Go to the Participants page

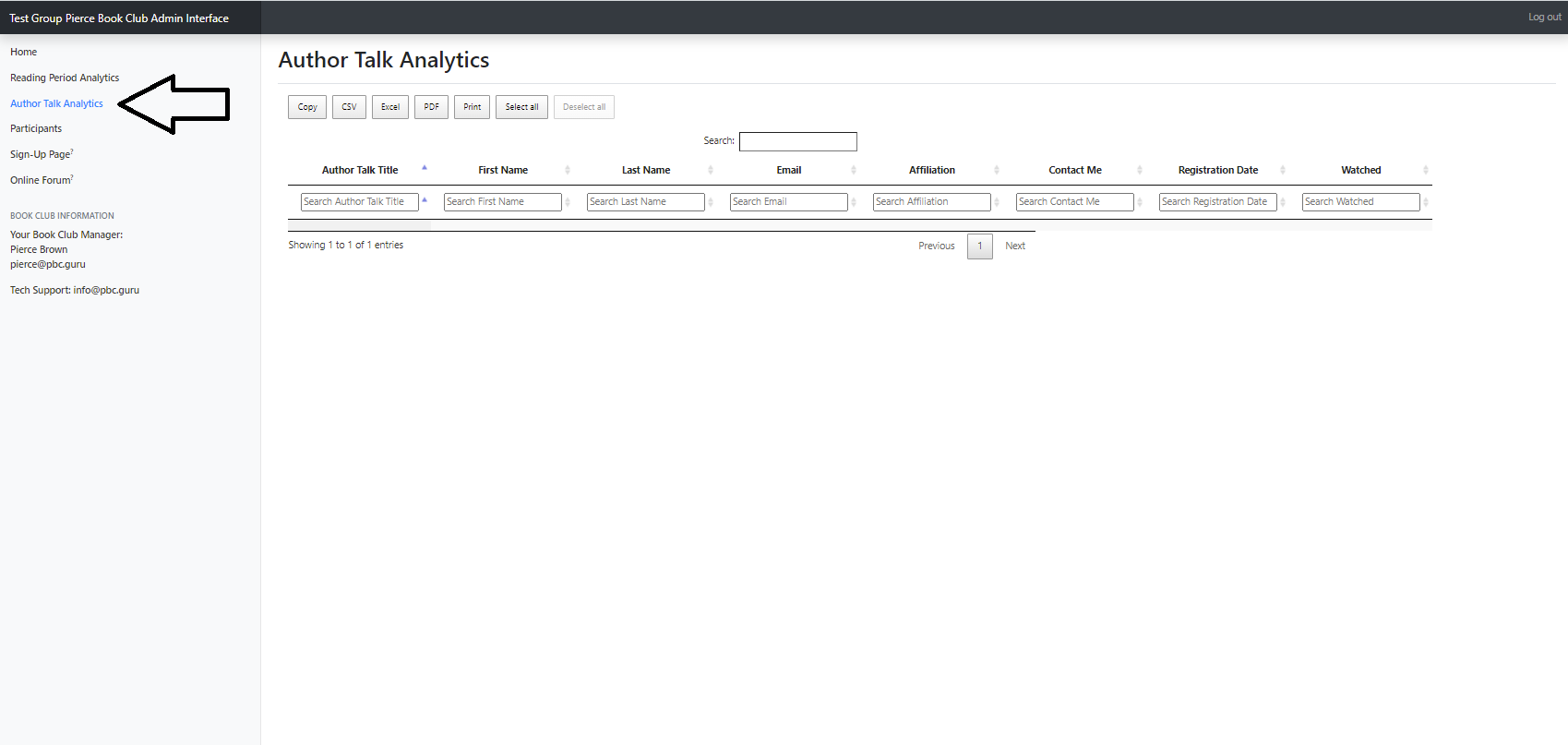[36, 128]
